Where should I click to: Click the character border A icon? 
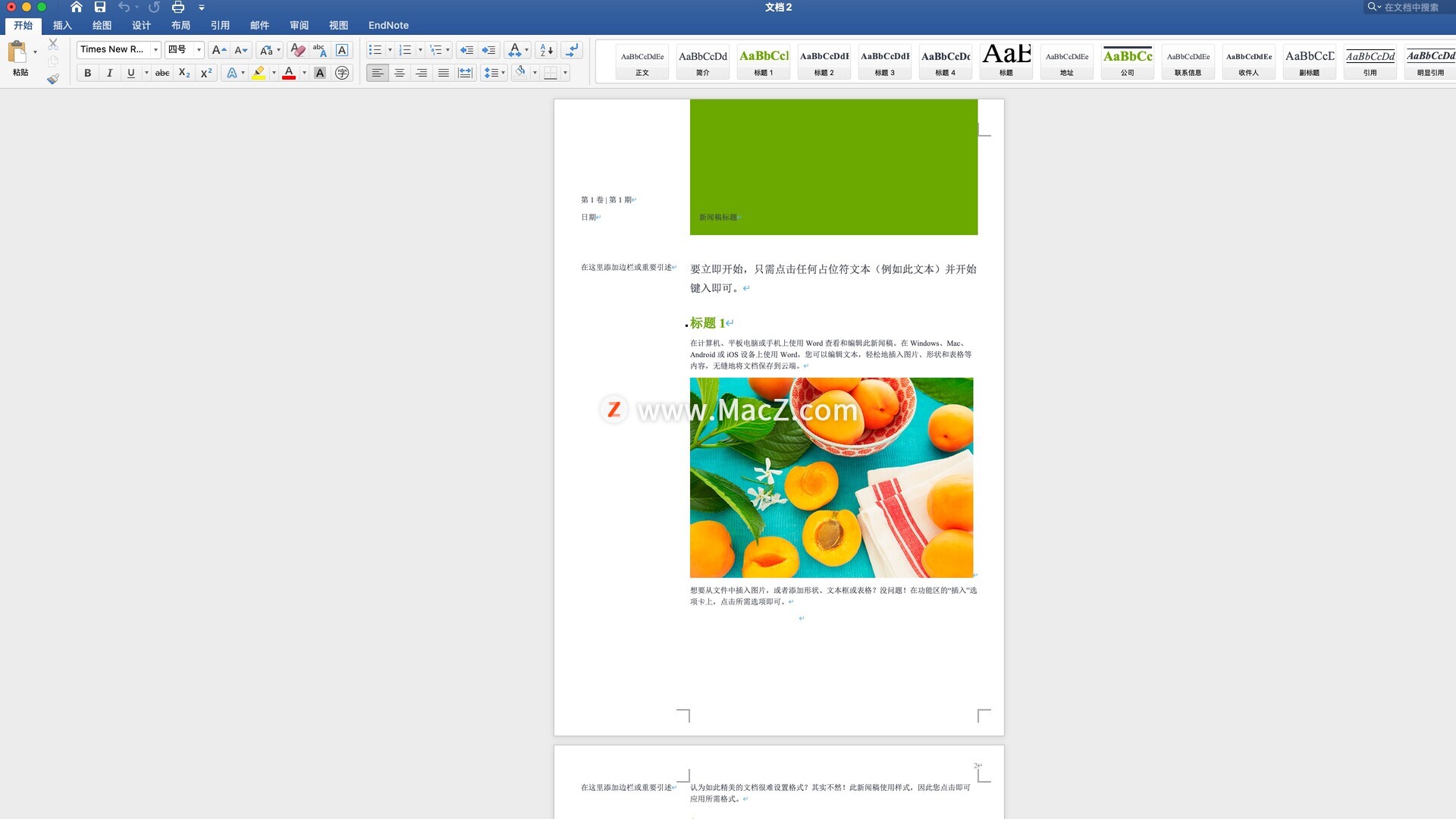342,50
